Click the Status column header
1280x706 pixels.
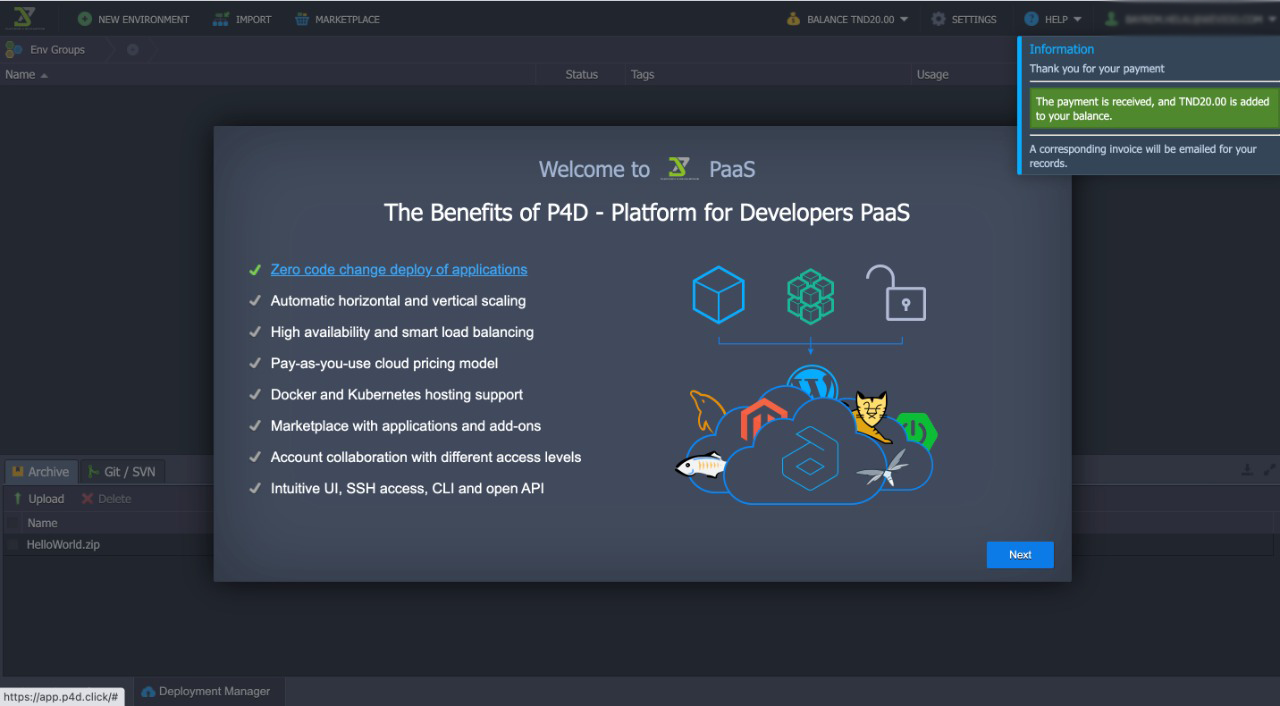[x=581, y=74]
